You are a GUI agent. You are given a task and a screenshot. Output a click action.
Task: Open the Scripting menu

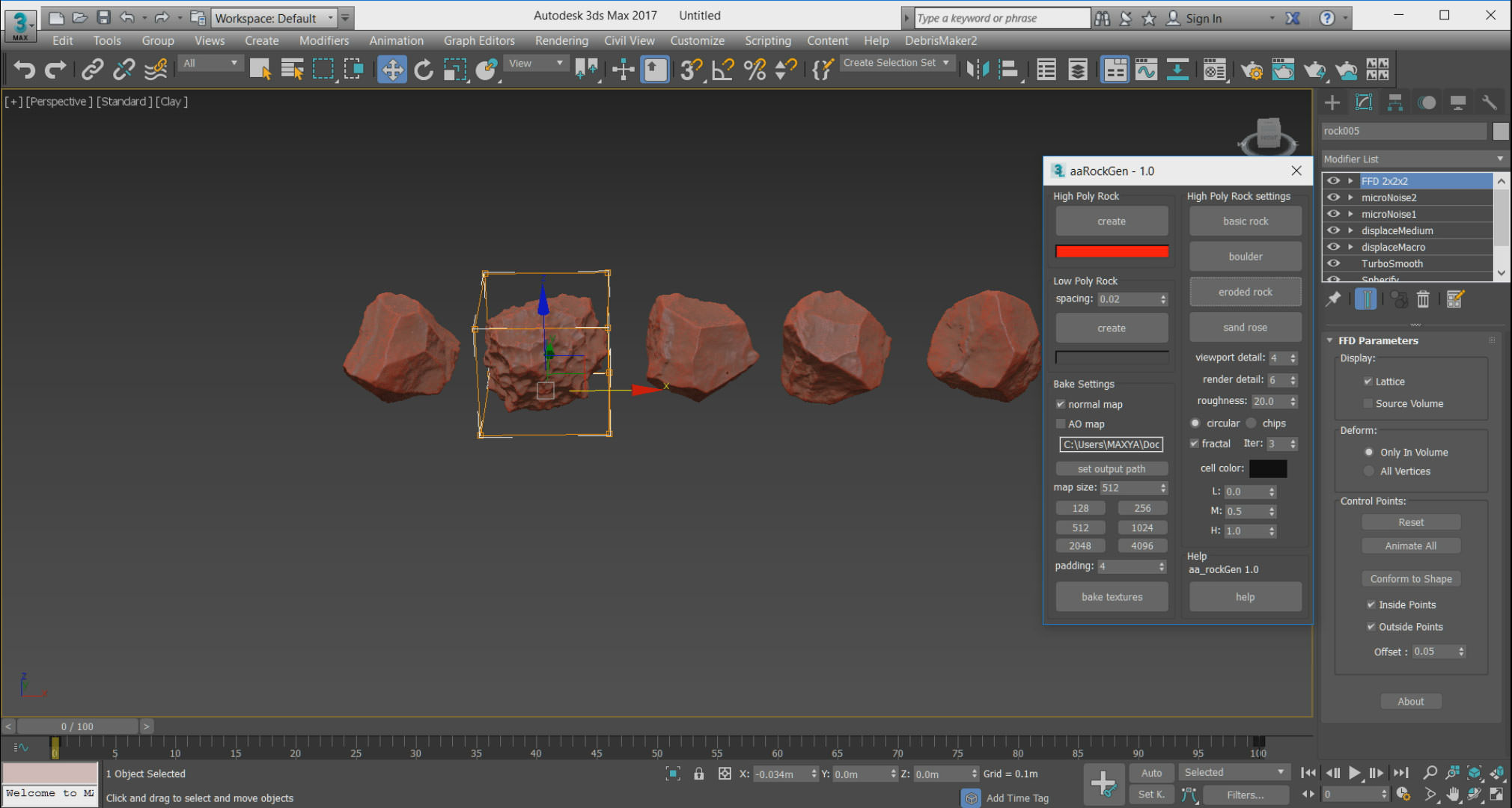click(x=767, y=40)
